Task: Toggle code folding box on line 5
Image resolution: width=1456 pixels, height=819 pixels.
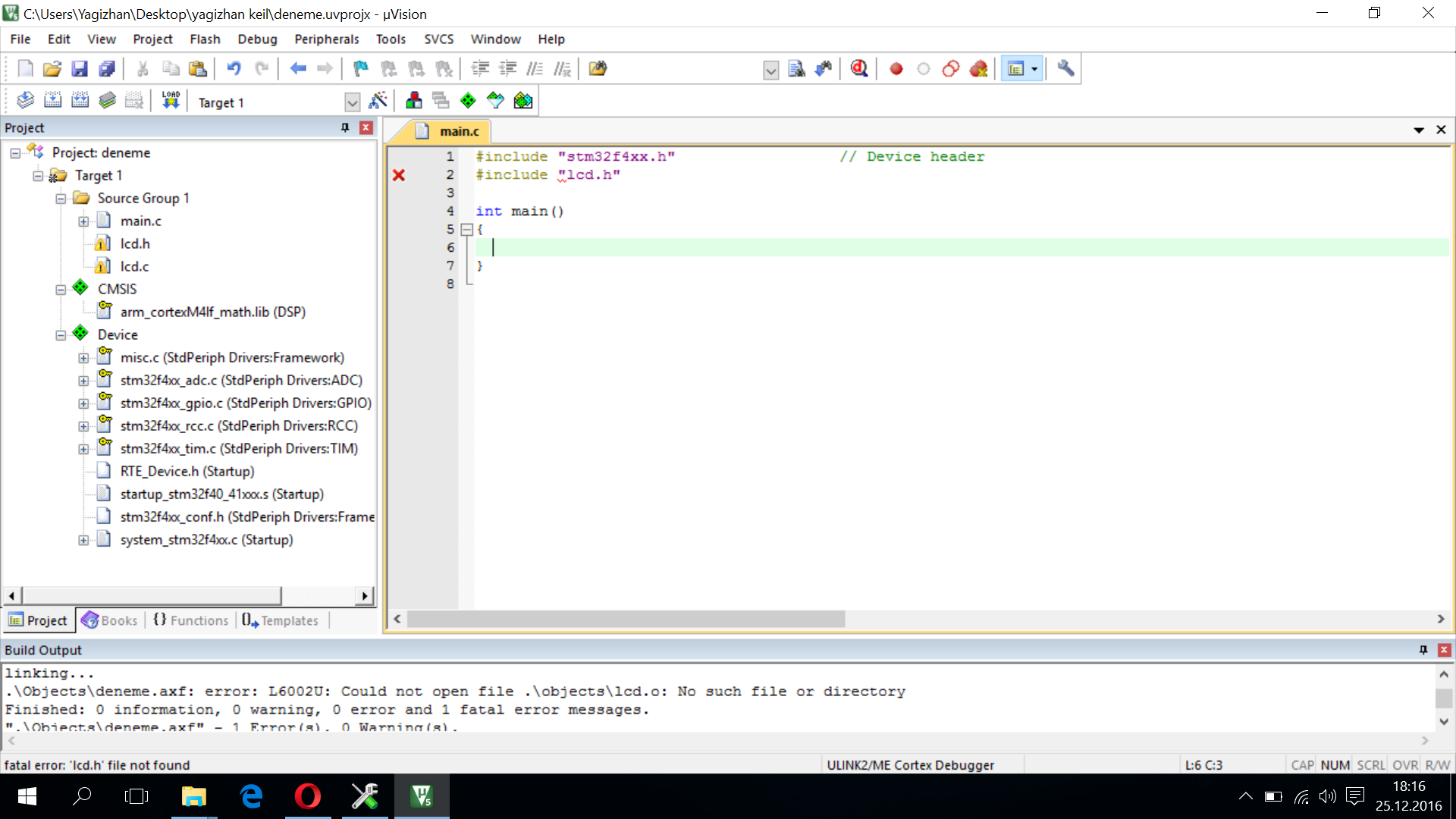Action: pyautogui.click(x=467, y=229)
